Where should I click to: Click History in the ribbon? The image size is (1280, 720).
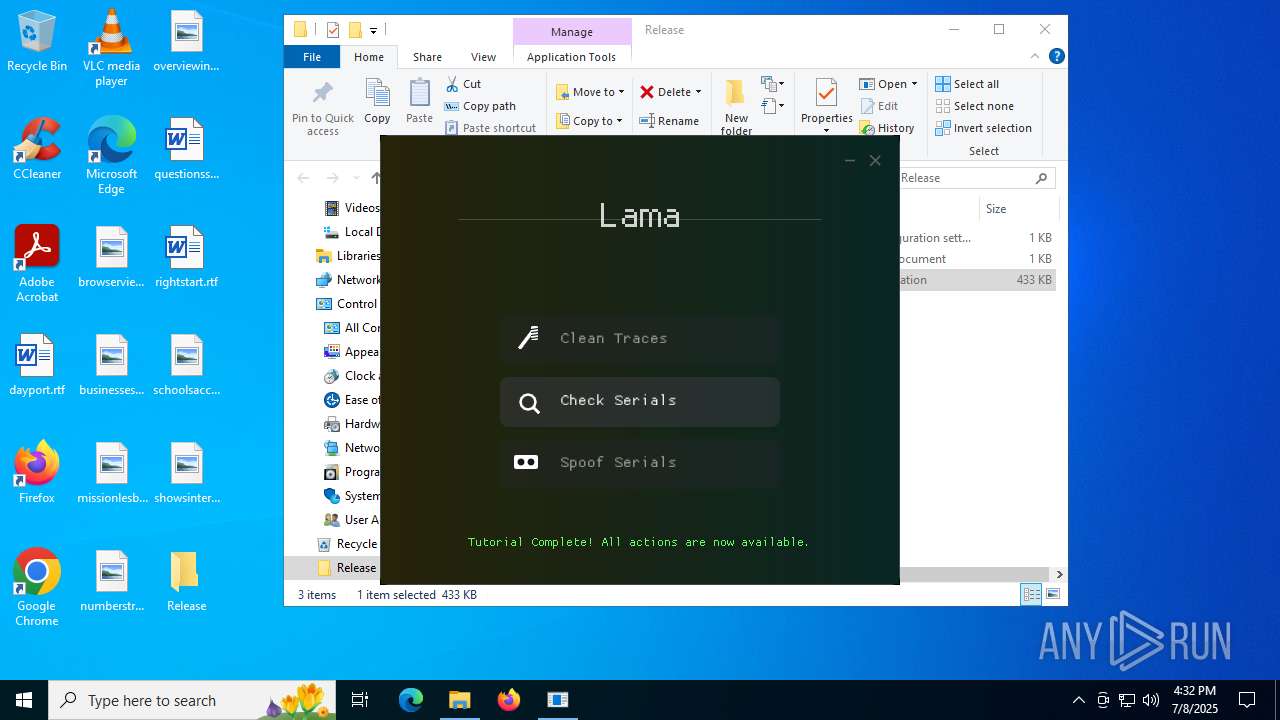pyautogui.click(x=887, y=128)
